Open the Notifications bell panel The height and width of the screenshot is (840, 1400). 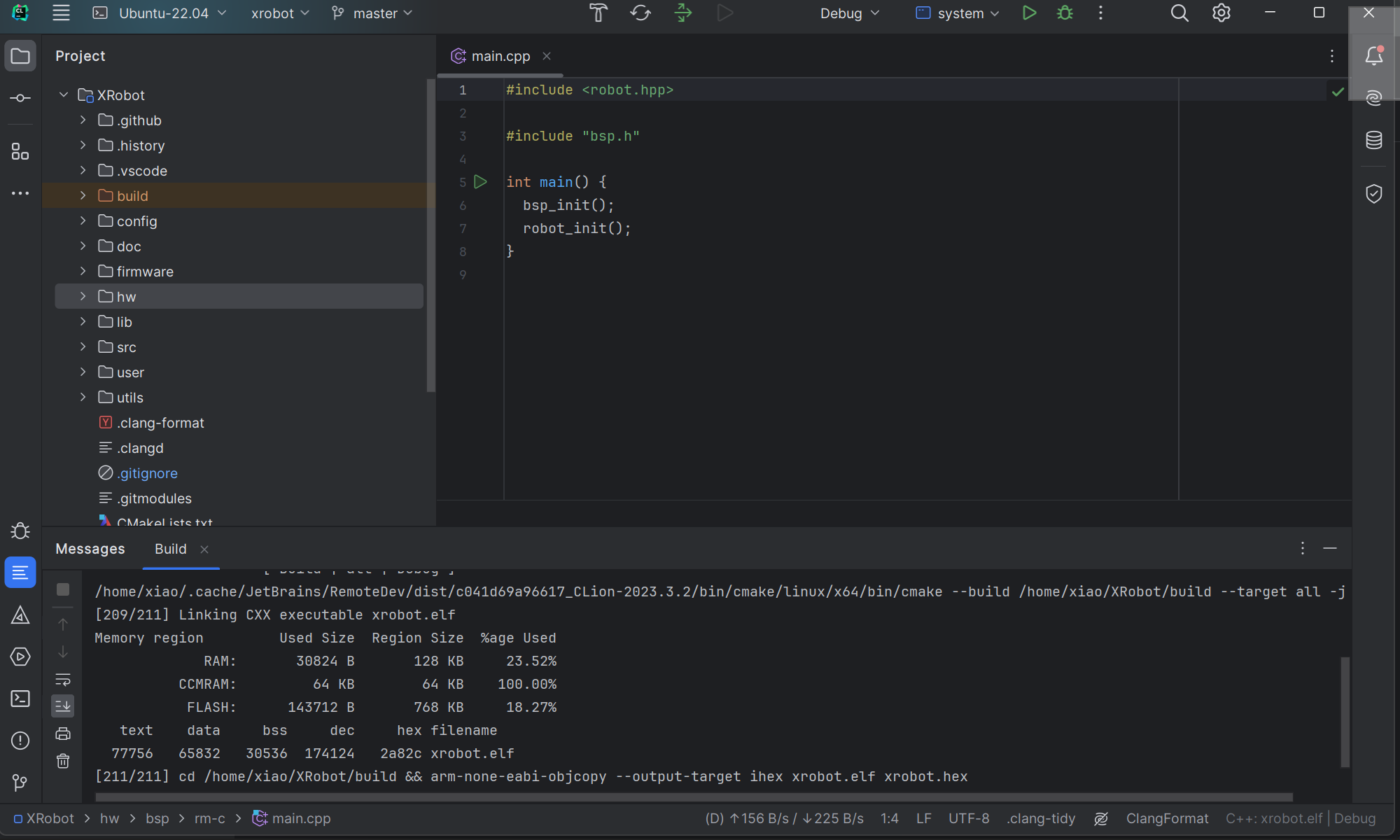[1373, 56]
